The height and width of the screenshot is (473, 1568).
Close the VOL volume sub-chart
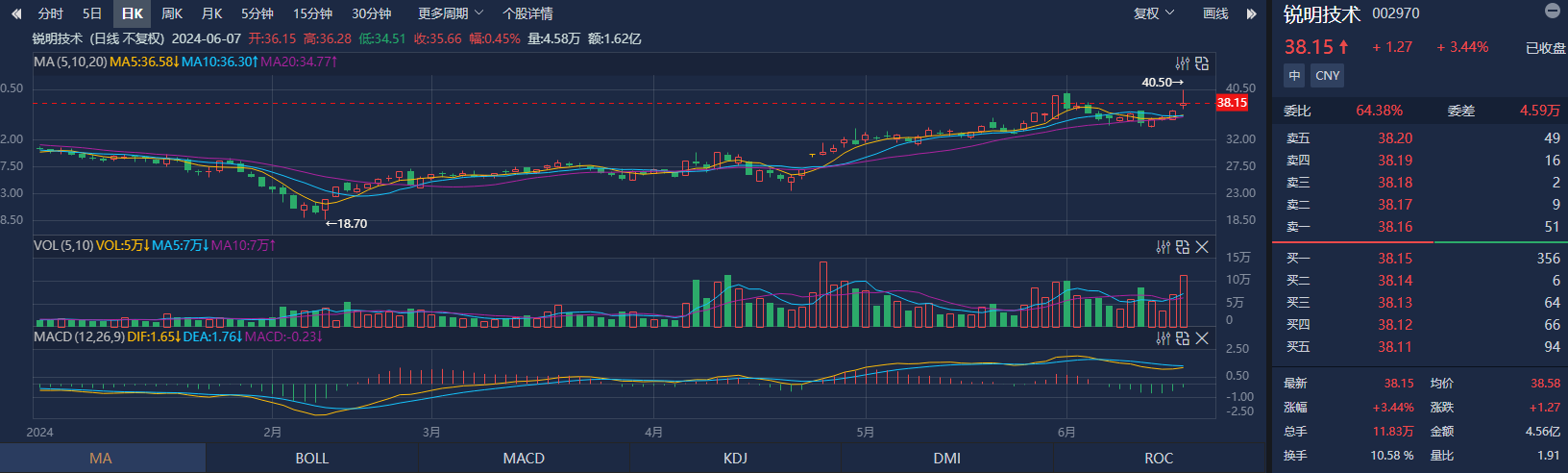1202,247
